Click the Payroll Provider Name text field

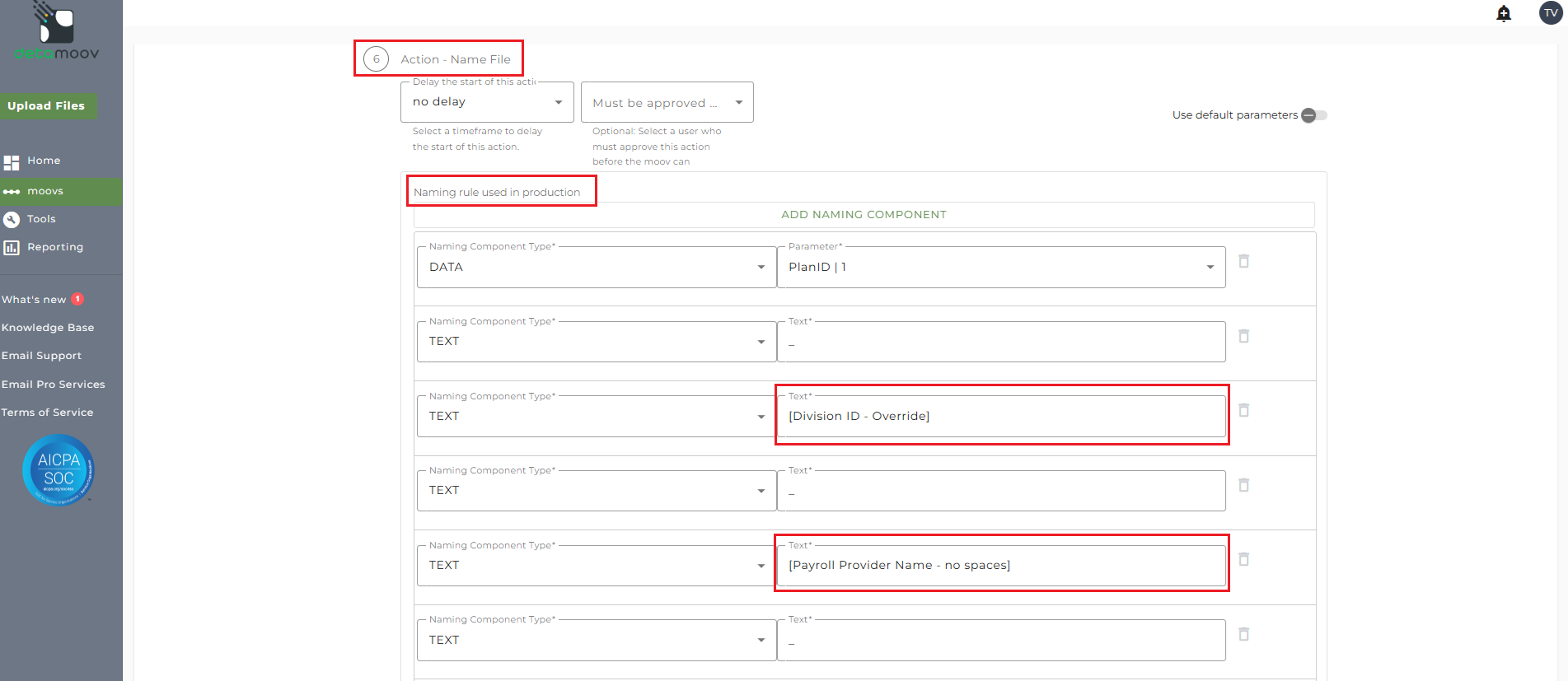pyautogui.click(x=1000, y=566)
